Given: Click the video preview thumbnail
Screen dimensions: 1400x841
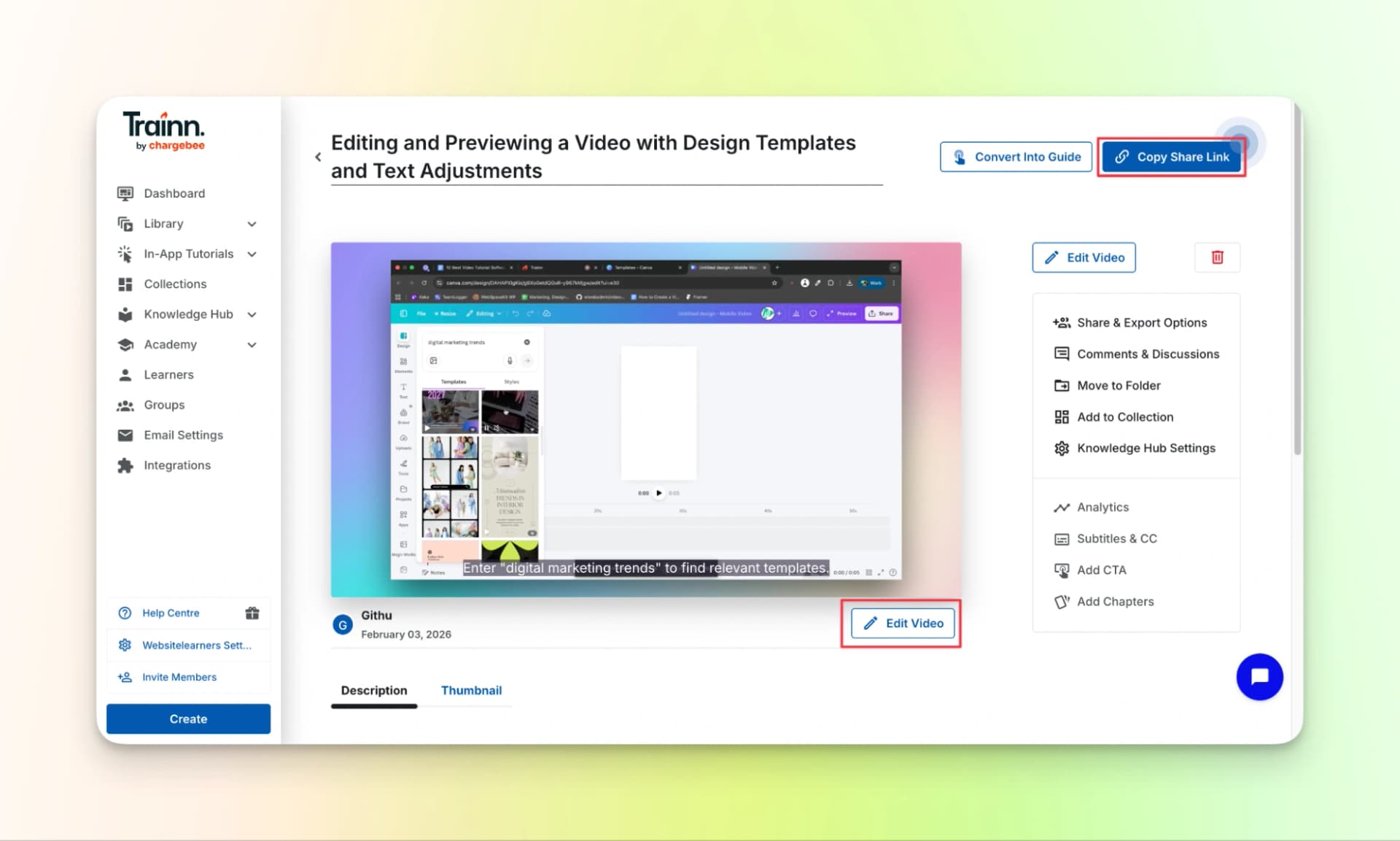Looking at the screenshot, I should pos(645,419).
